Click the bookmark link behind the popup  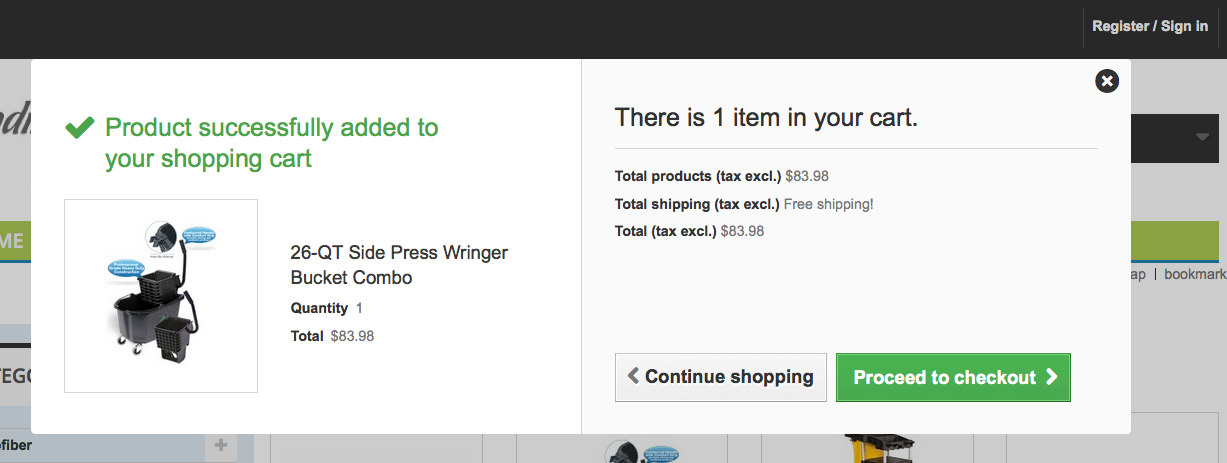pyautogui.click(x=1194, y=274)
